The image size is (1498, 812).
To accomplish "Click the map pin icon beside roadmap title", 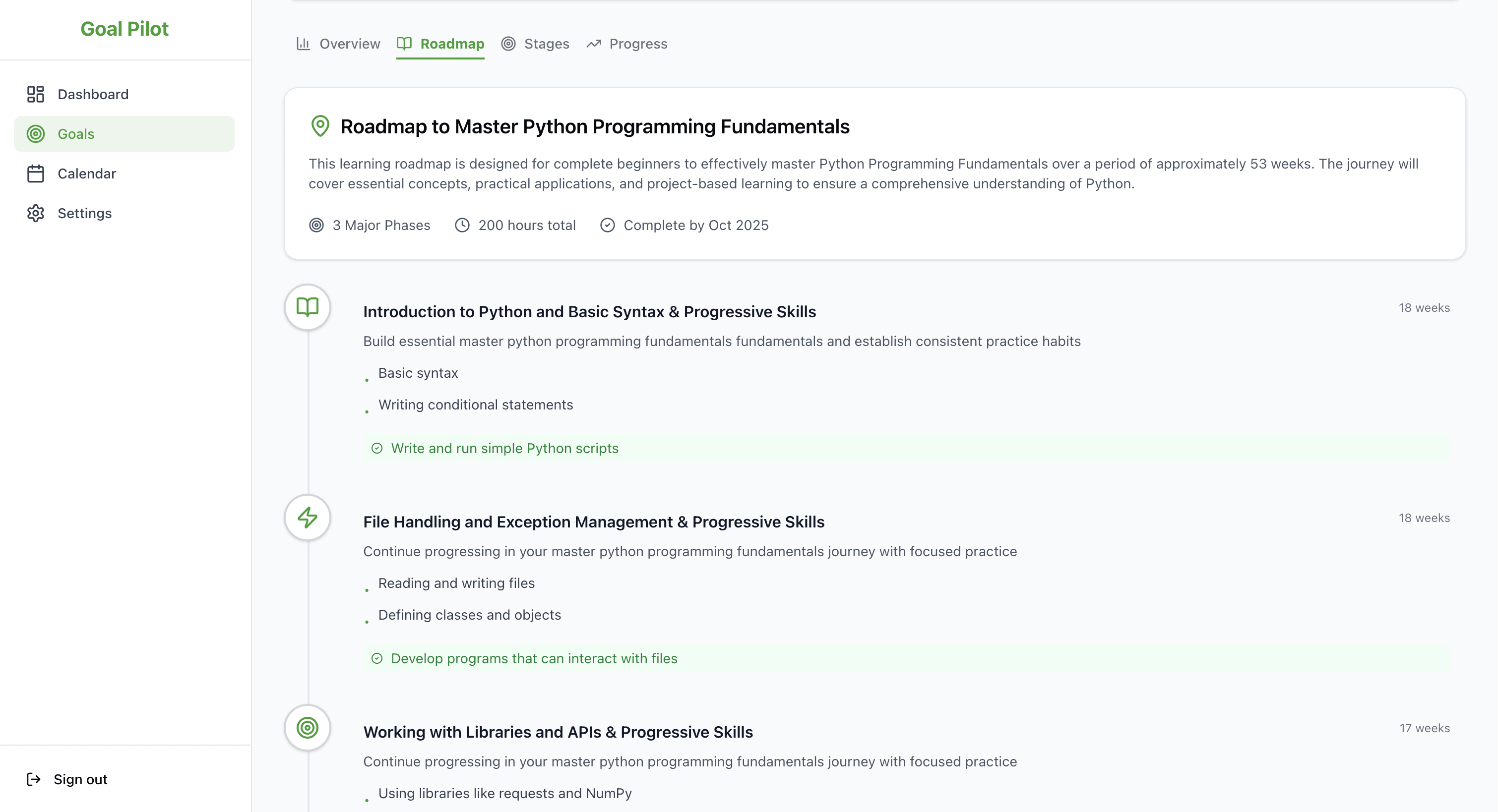I will tap(320, 126).
